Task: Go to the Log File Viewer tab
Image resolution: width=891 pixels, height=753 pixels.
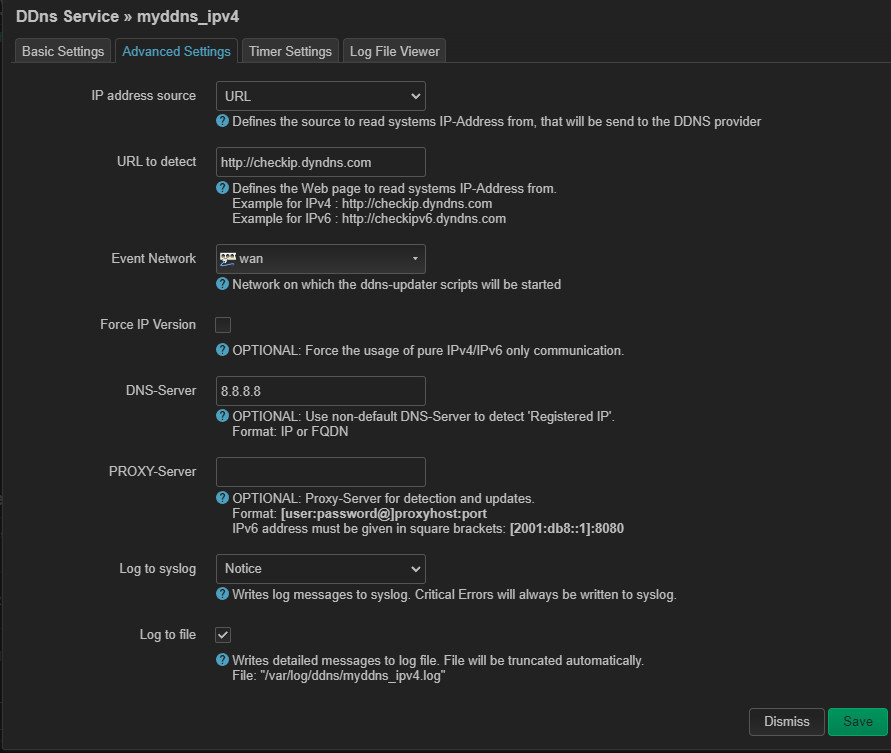Action: click(x=394, y=51)
